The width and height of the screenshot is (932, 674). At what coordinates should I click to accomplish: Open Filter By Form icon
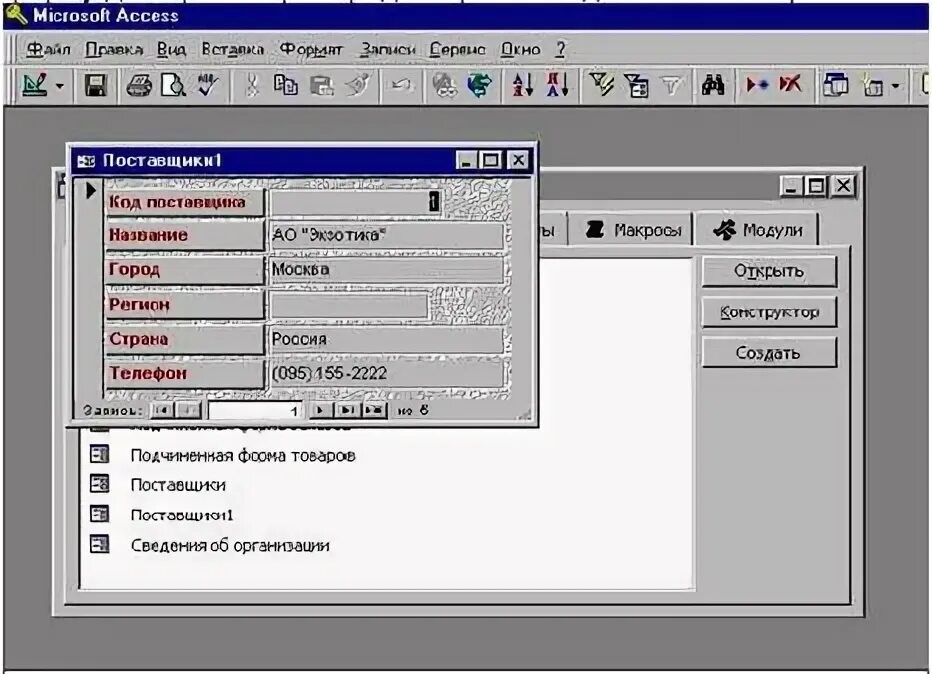pyautogui.click(x=637, y=86)
